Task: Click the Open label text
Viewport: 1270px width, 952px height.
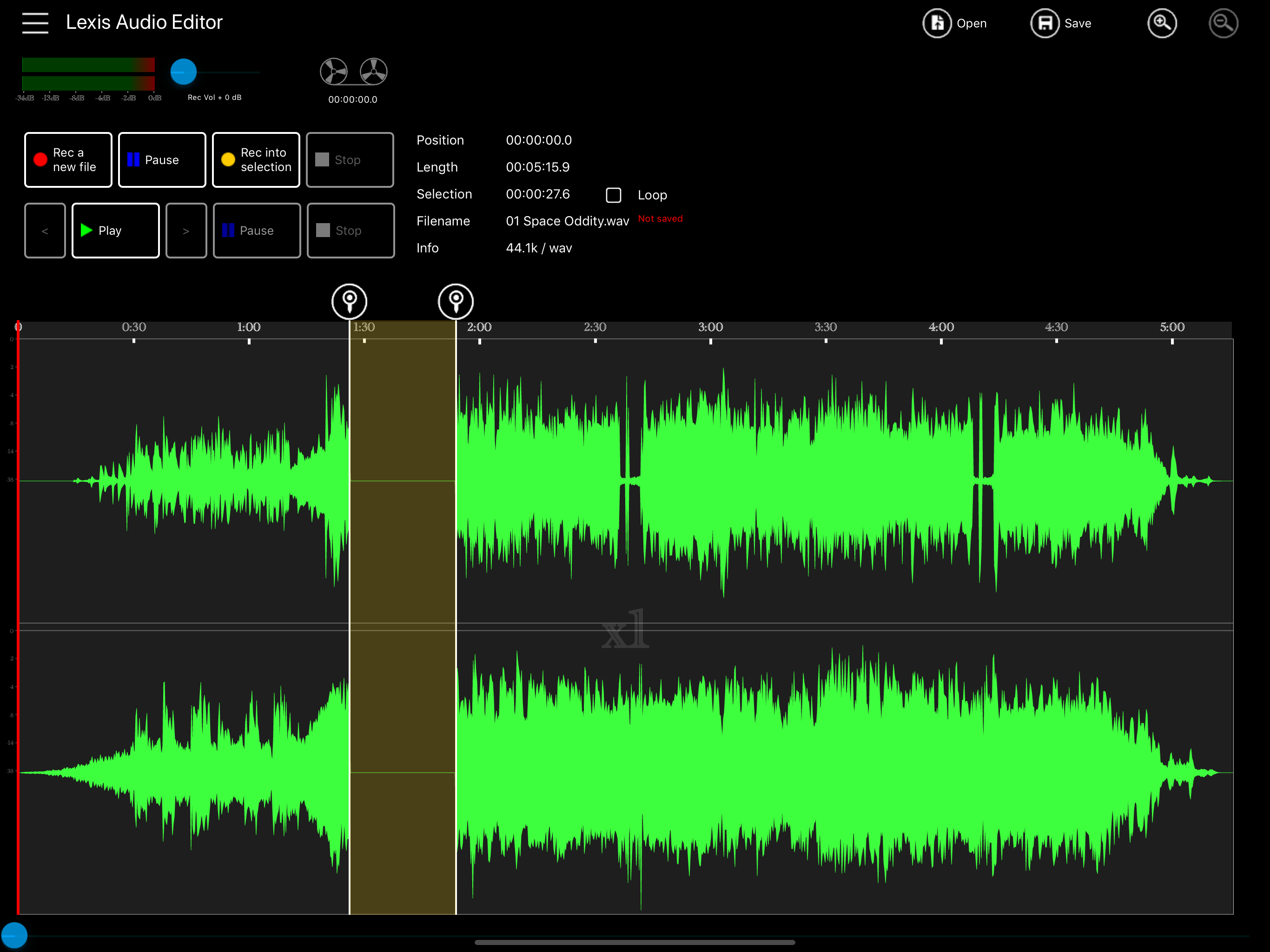Action: pyautogui.click(x=972, y=24)
